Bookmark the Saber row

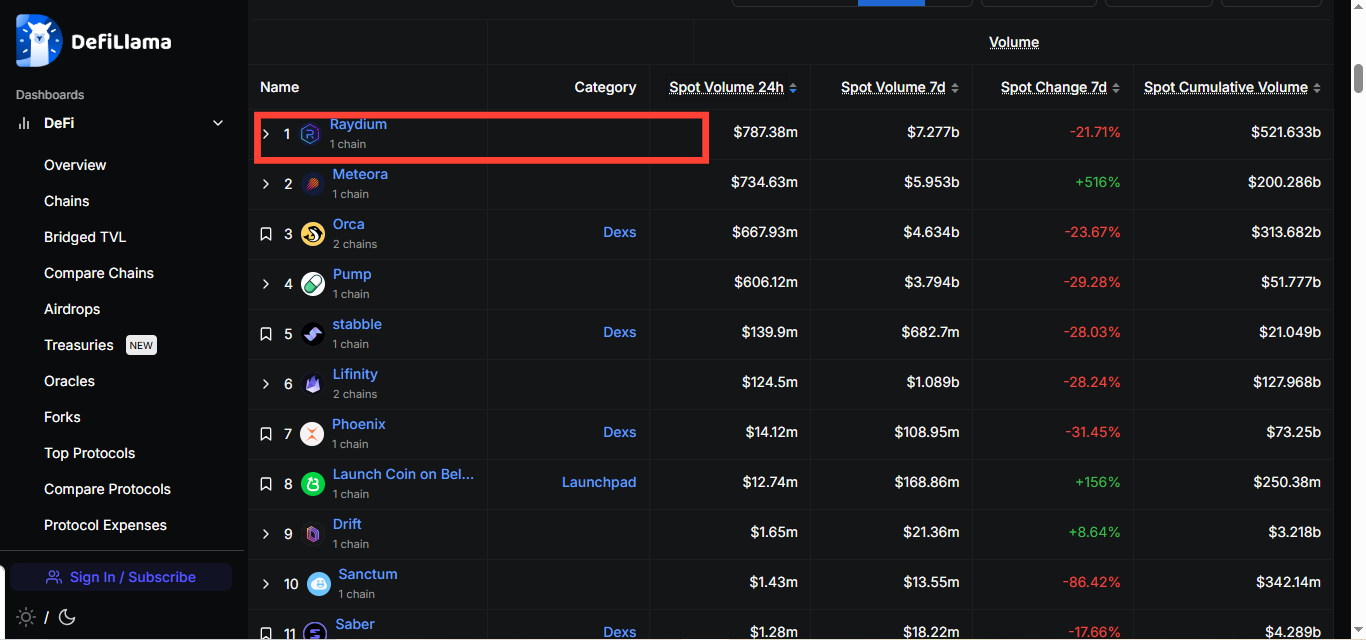[x=266, y=633]
